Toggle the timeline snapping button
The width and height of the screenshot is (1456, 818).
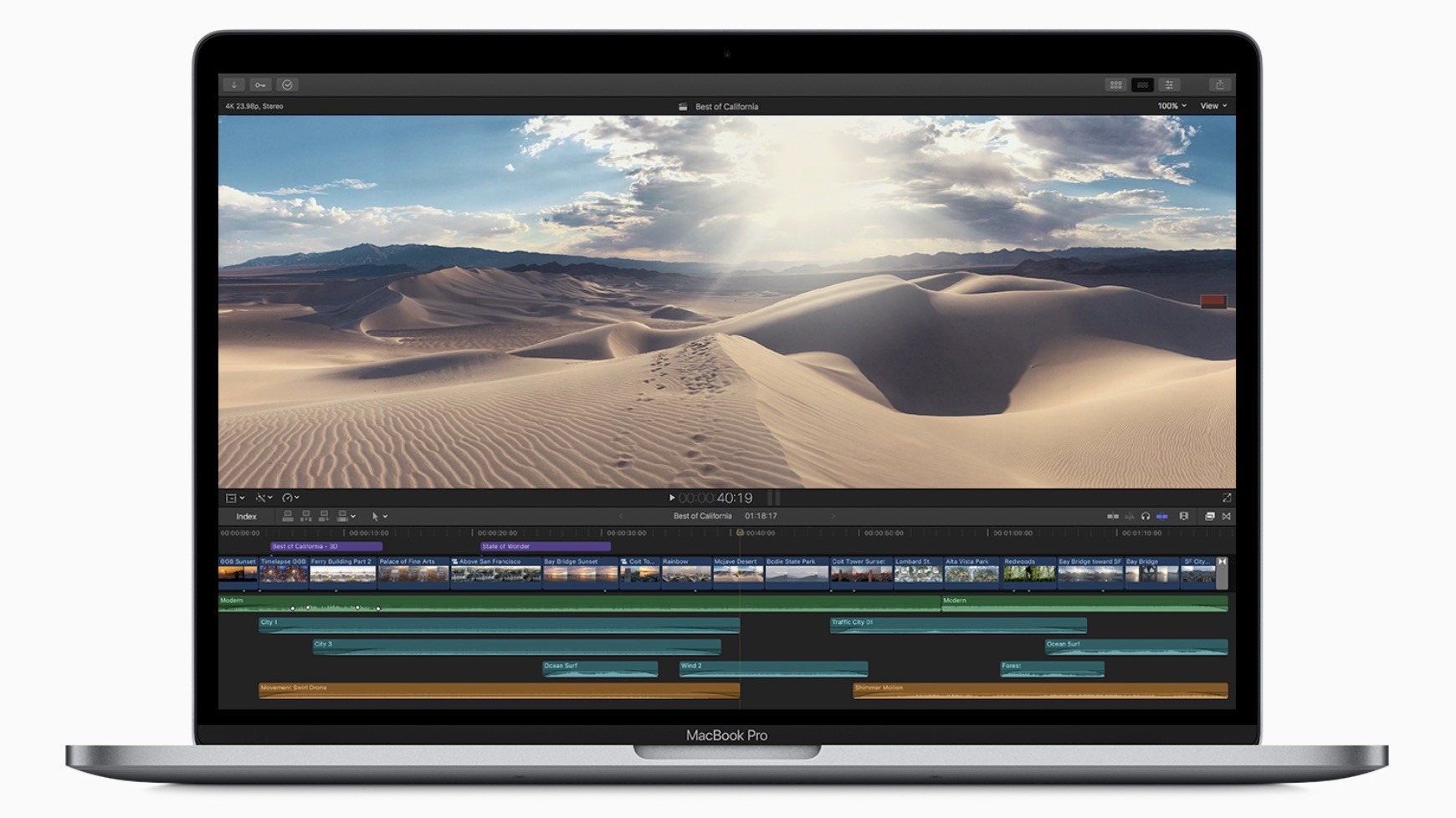1161,517
